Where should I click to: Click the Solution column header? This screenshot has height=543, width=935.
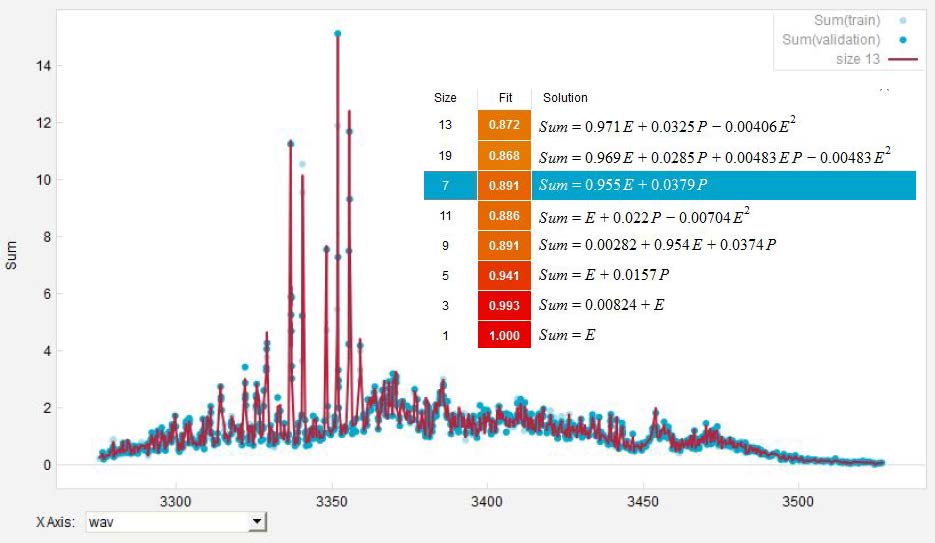coord(565,98)
